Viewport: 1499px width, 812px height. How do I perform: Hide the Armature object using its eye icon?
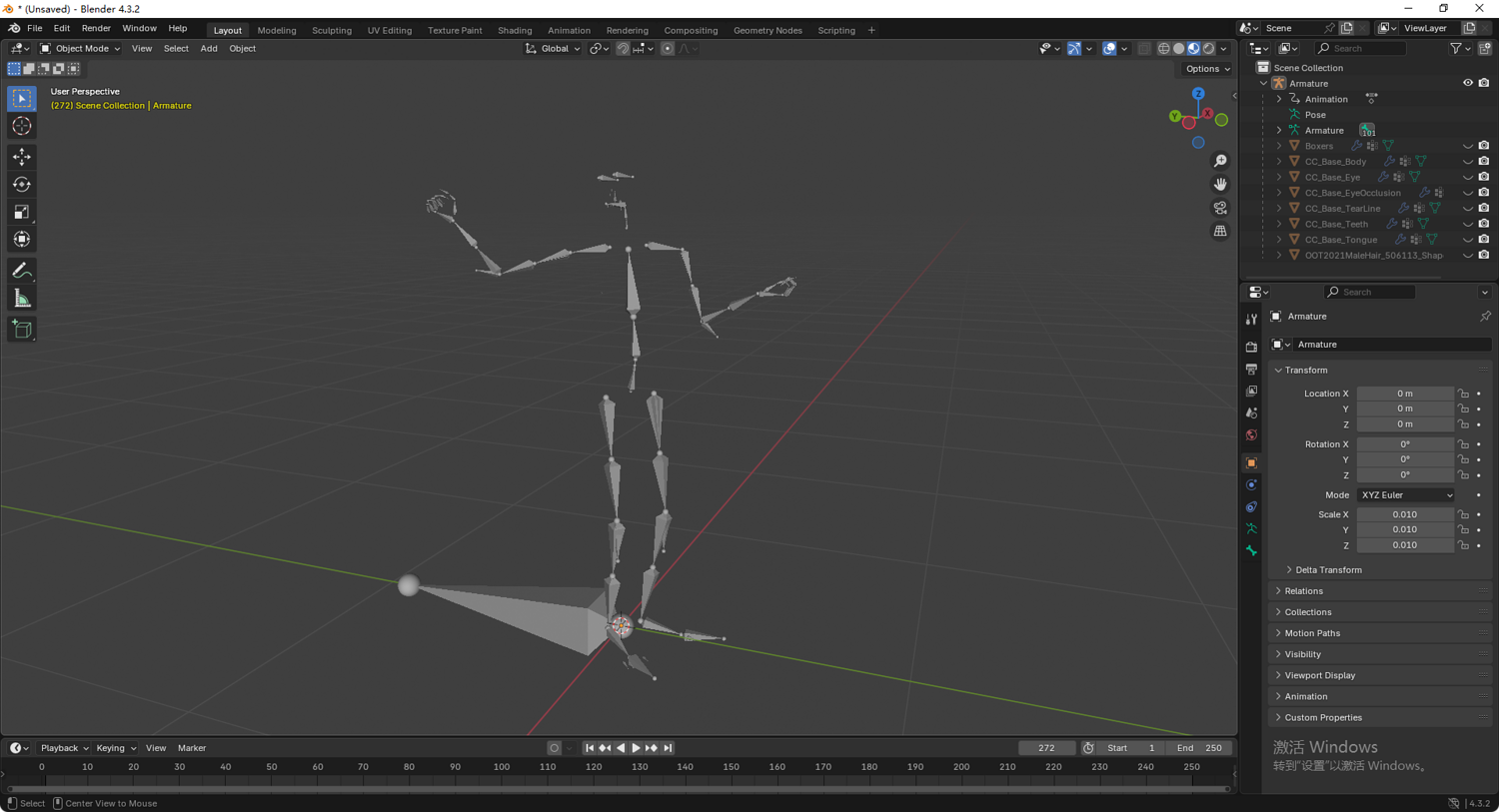pos(1468,83)
